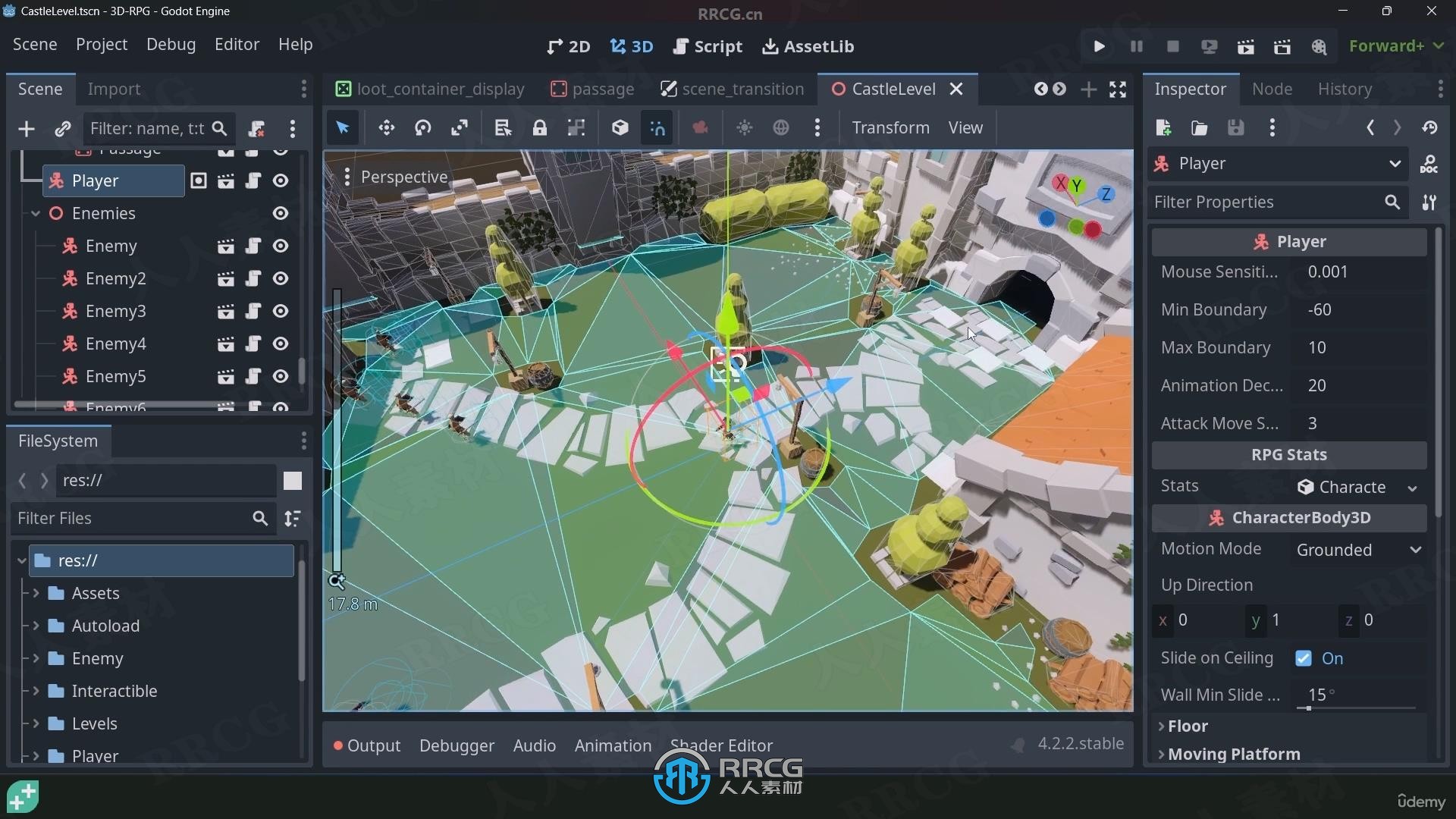Switch to the Node tab in Inspector
The width and height of the screenshot is (1456, 819).
(1272, 88)
